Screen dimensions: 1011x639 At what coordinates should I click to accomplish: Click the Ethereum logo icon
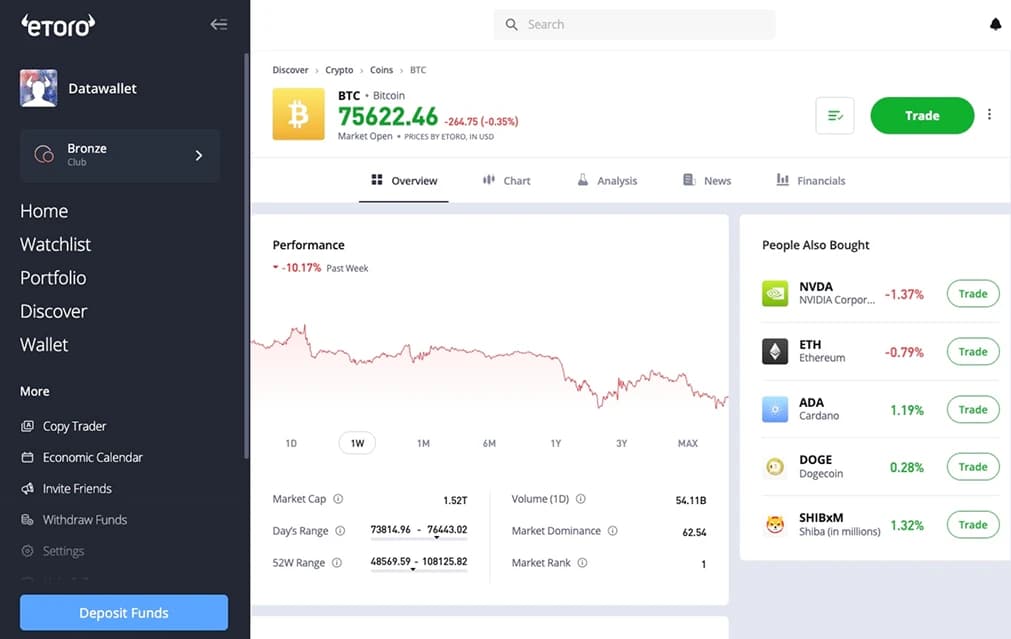coord(775,352)
